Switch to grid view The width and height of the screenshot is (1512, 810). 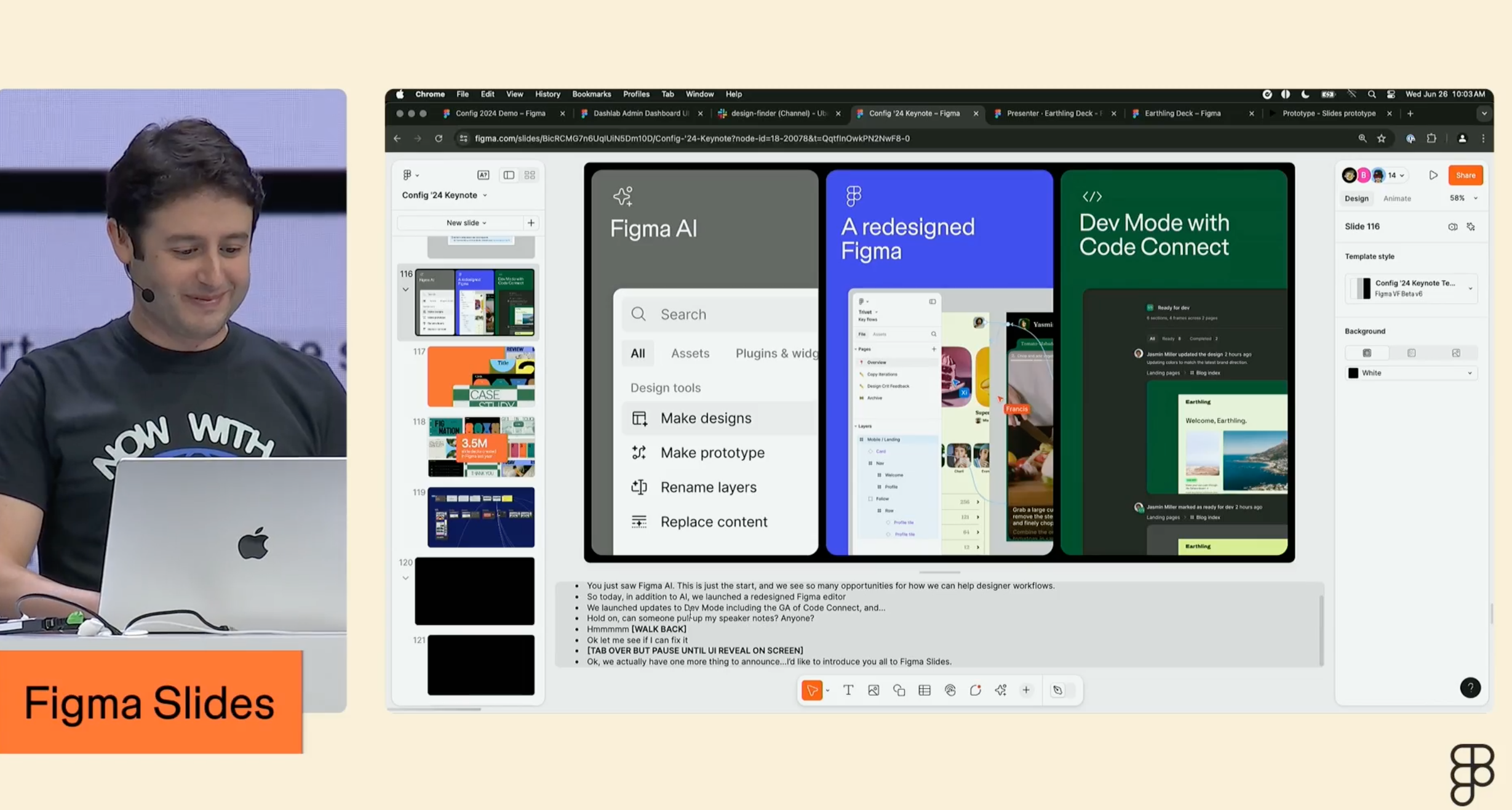(x=530, y=175)
